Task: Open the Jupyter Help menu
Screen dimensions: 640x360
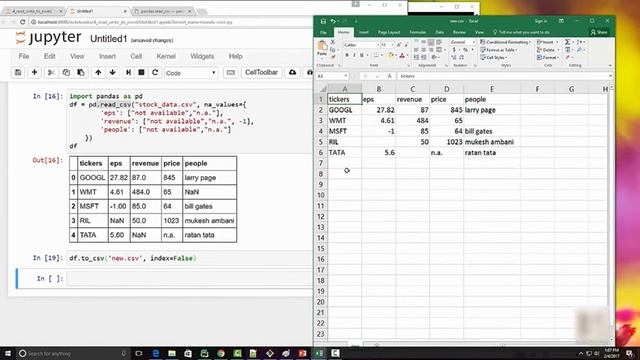Action: (x=236, y=56)
